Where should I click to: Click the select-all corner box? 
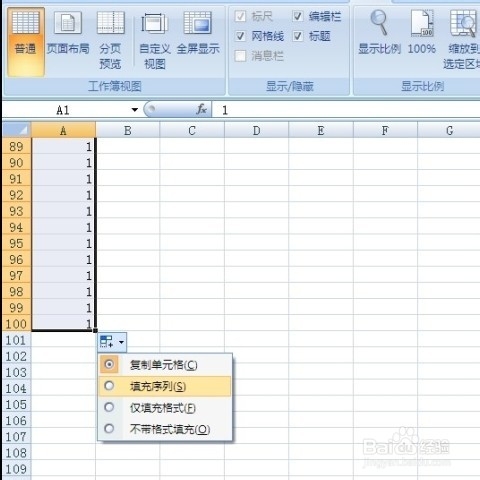point(17,130)
